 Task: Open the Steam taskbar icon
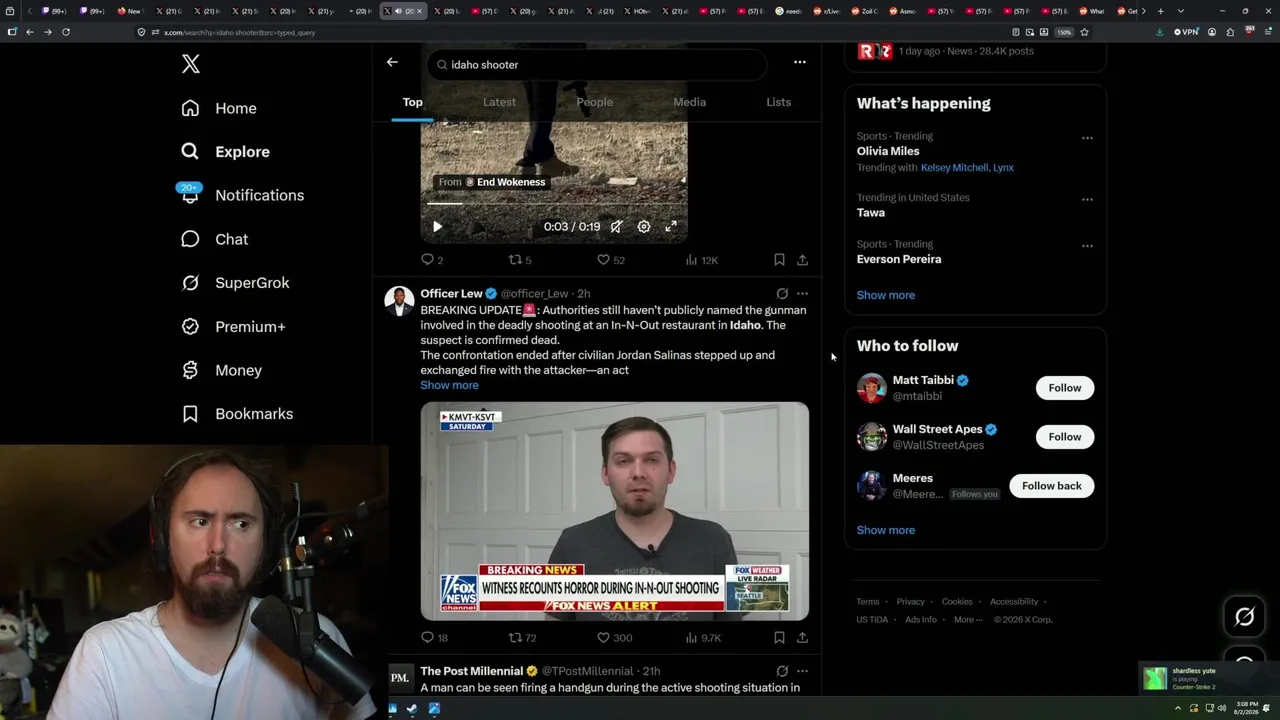click(412, 709)
